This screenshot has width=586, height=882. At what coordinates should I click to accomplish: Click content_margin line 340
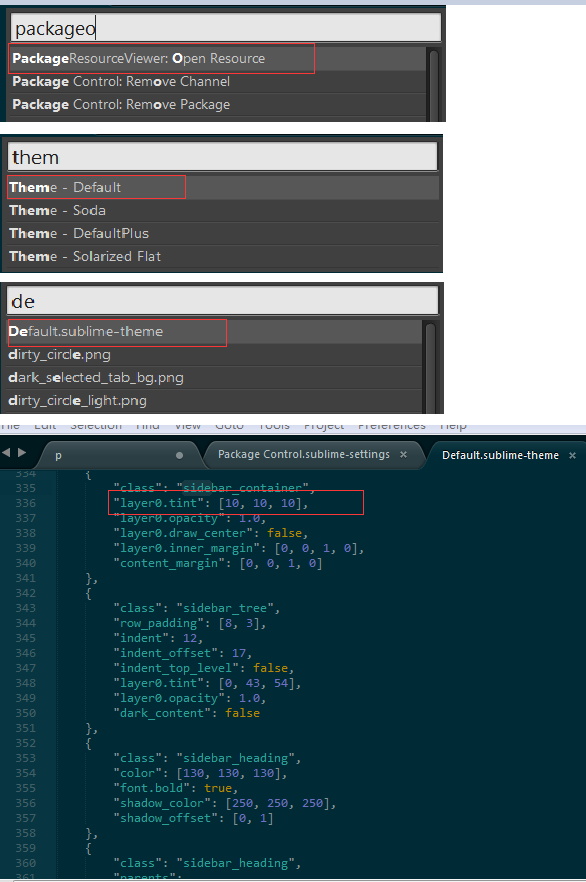tap(218, 563)
